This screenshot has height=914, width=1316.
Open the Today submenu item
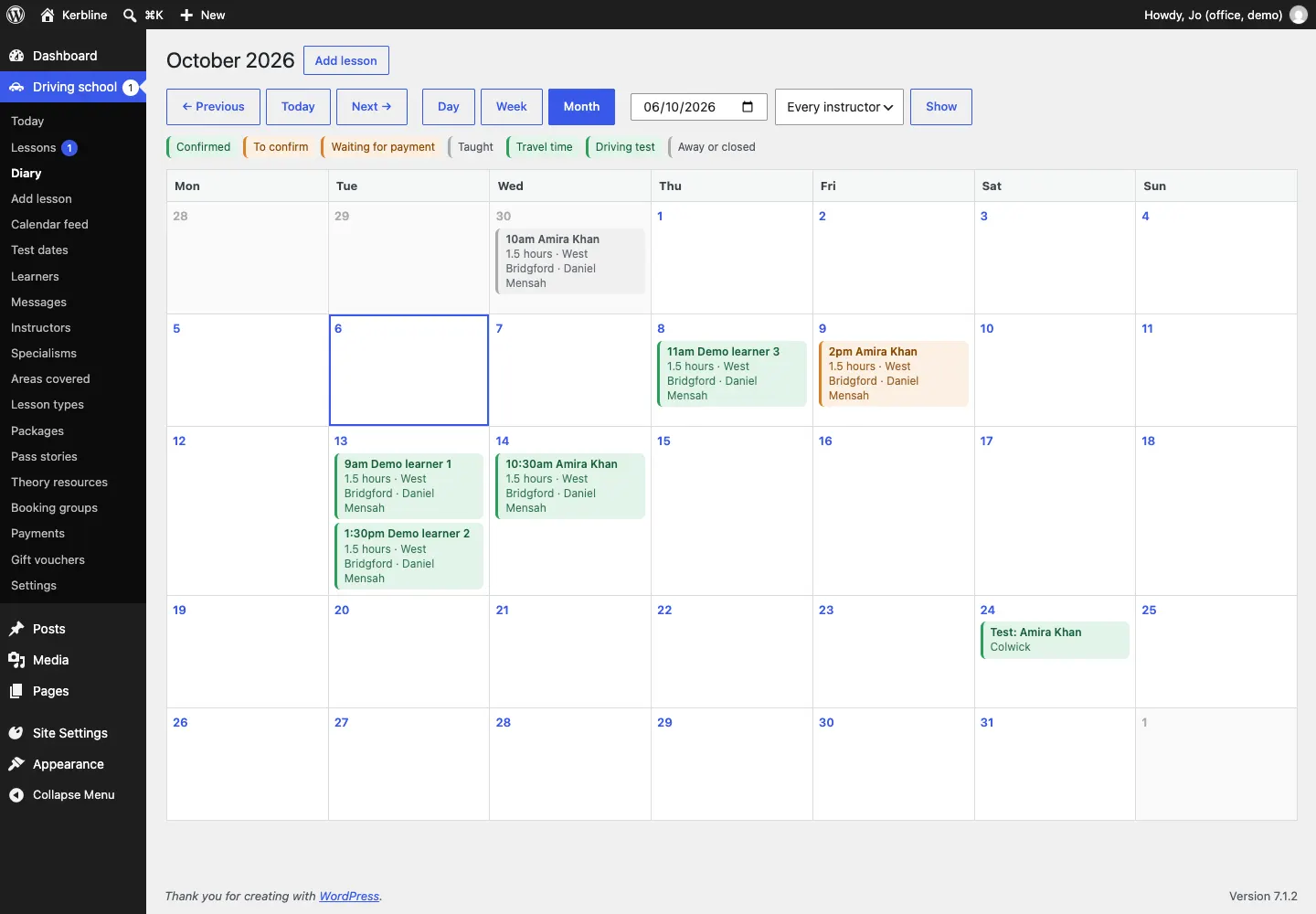click(27, 122)
